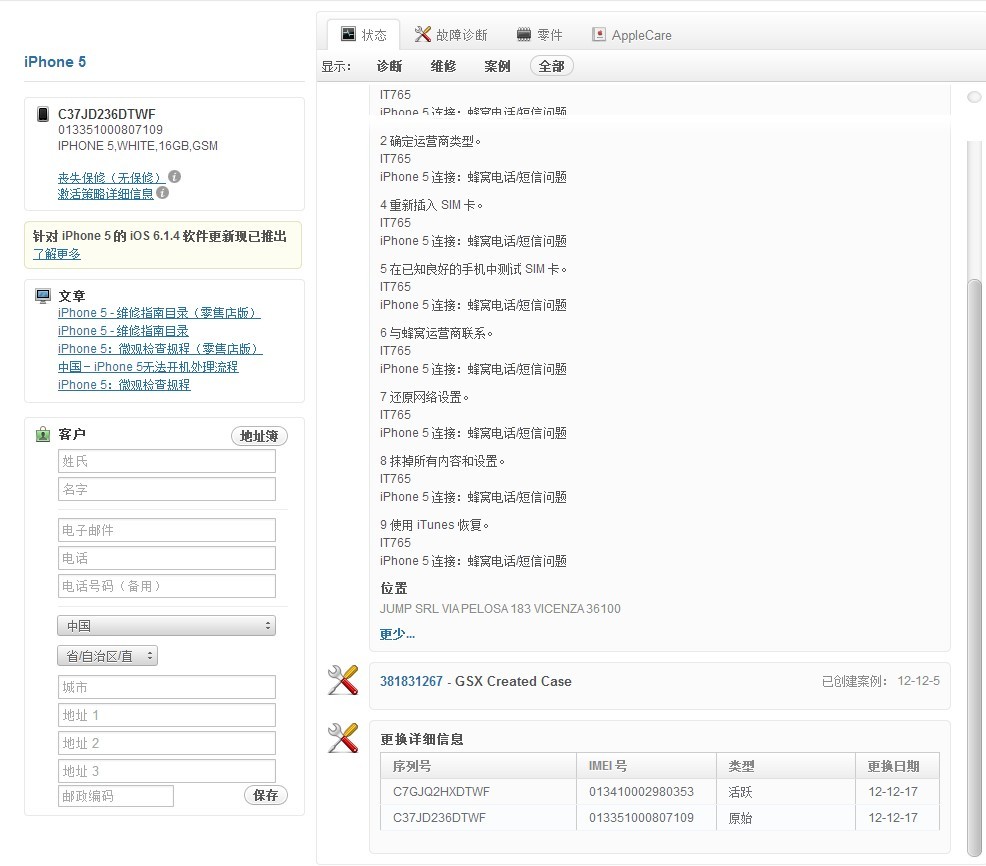986x866 pixels.
Task: Click the wrench icon beside case 381831267
Action: pyautogui.click(x=342, y=680)
